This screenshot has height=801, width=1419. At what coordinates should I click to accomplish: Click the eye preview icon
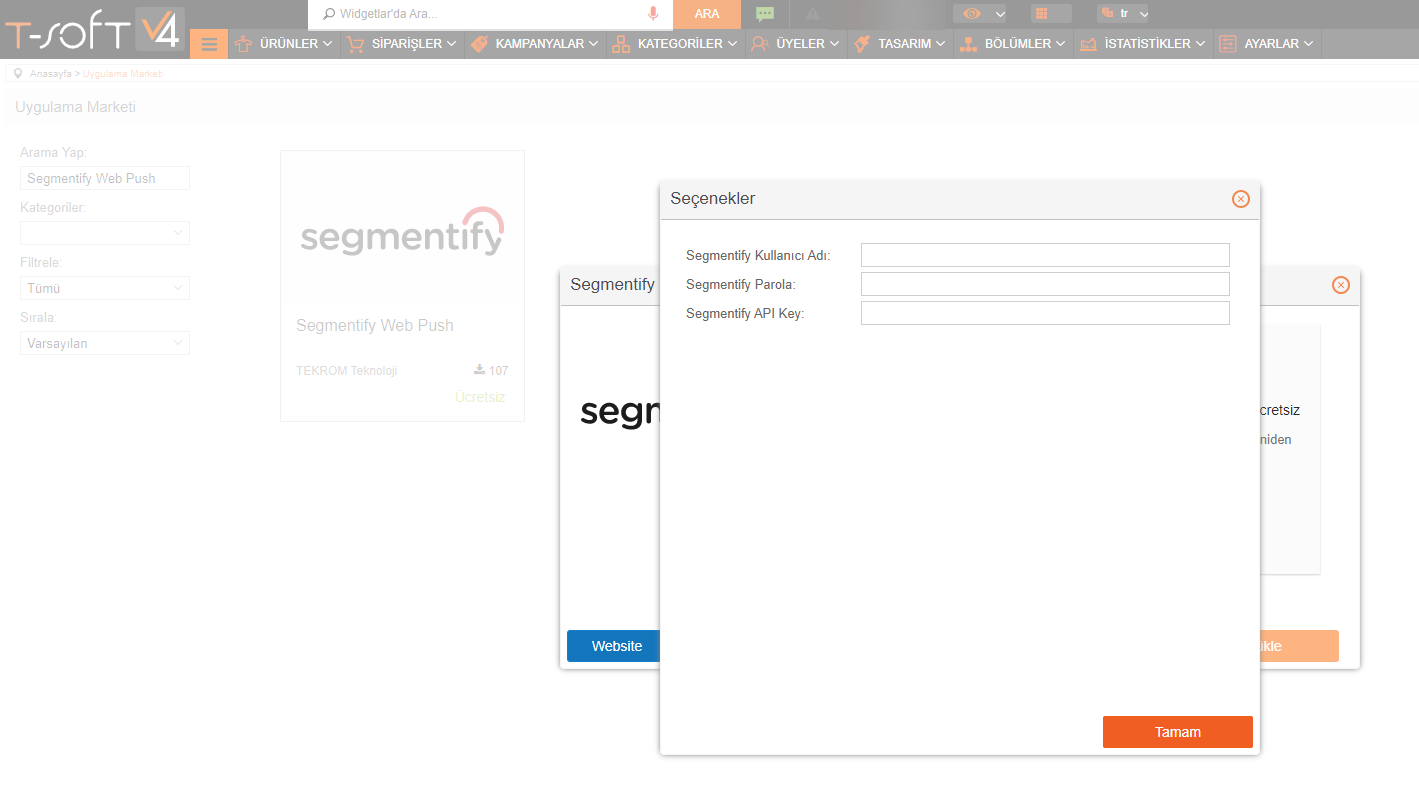pos(972,14)
